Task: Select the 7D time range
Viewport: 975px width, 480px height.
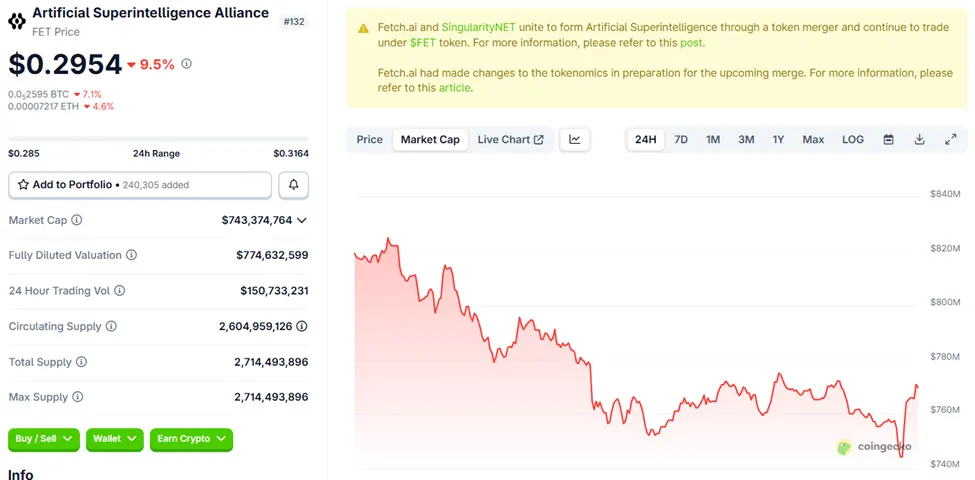Action: click(x=681, y=140)
